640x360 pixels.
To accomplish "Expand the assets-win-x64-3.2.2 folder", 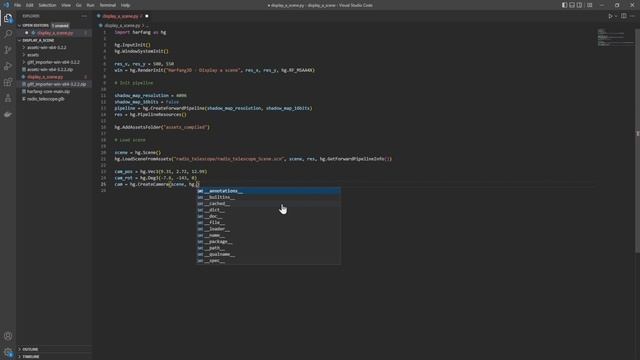I will tap(47, 47).
